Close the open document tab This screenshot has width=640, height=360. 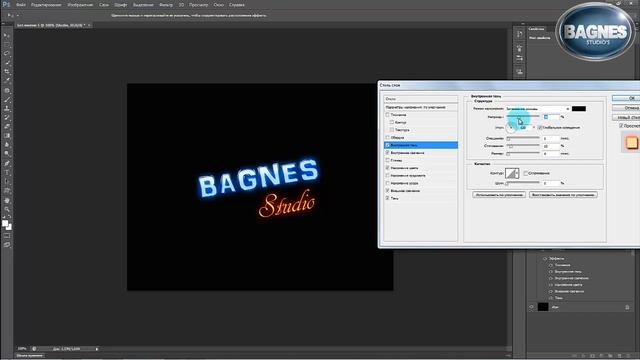click(89, 25)
